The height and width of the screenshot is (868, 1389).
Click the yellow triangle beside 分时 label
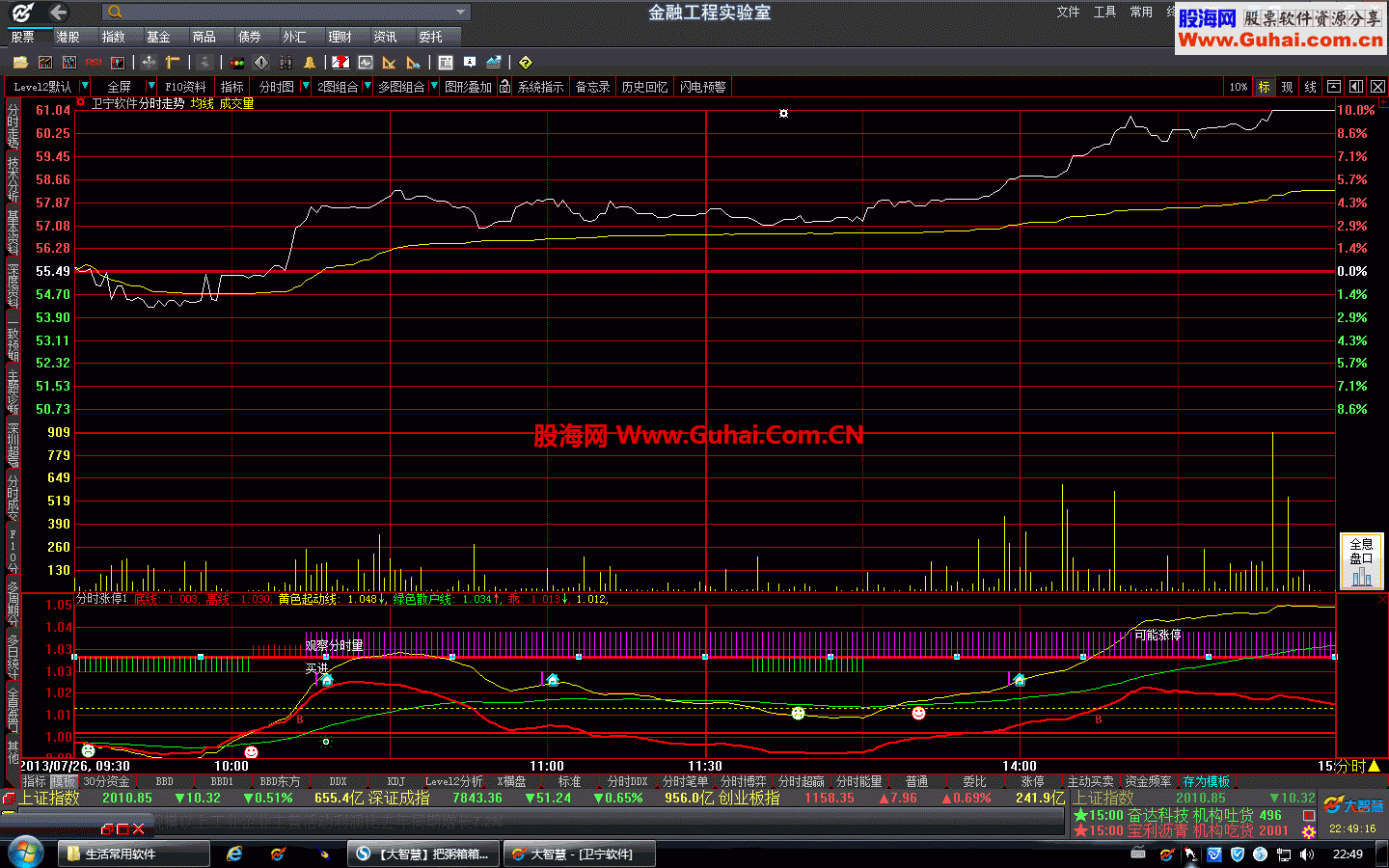pyautogui.click(x=1375, y=766)
